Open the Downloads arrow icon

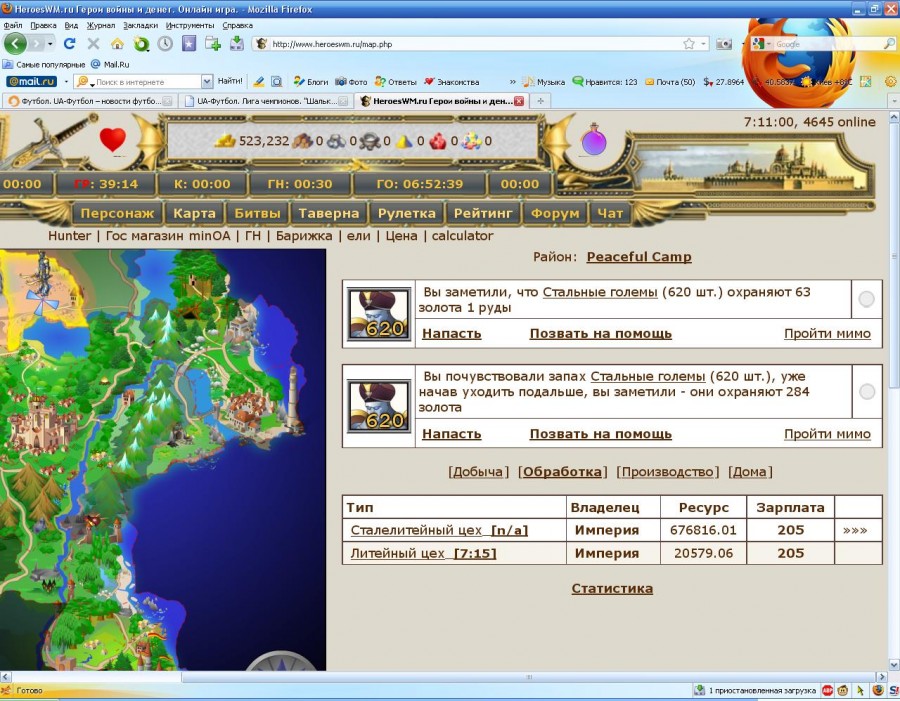[x=237, y=44]
